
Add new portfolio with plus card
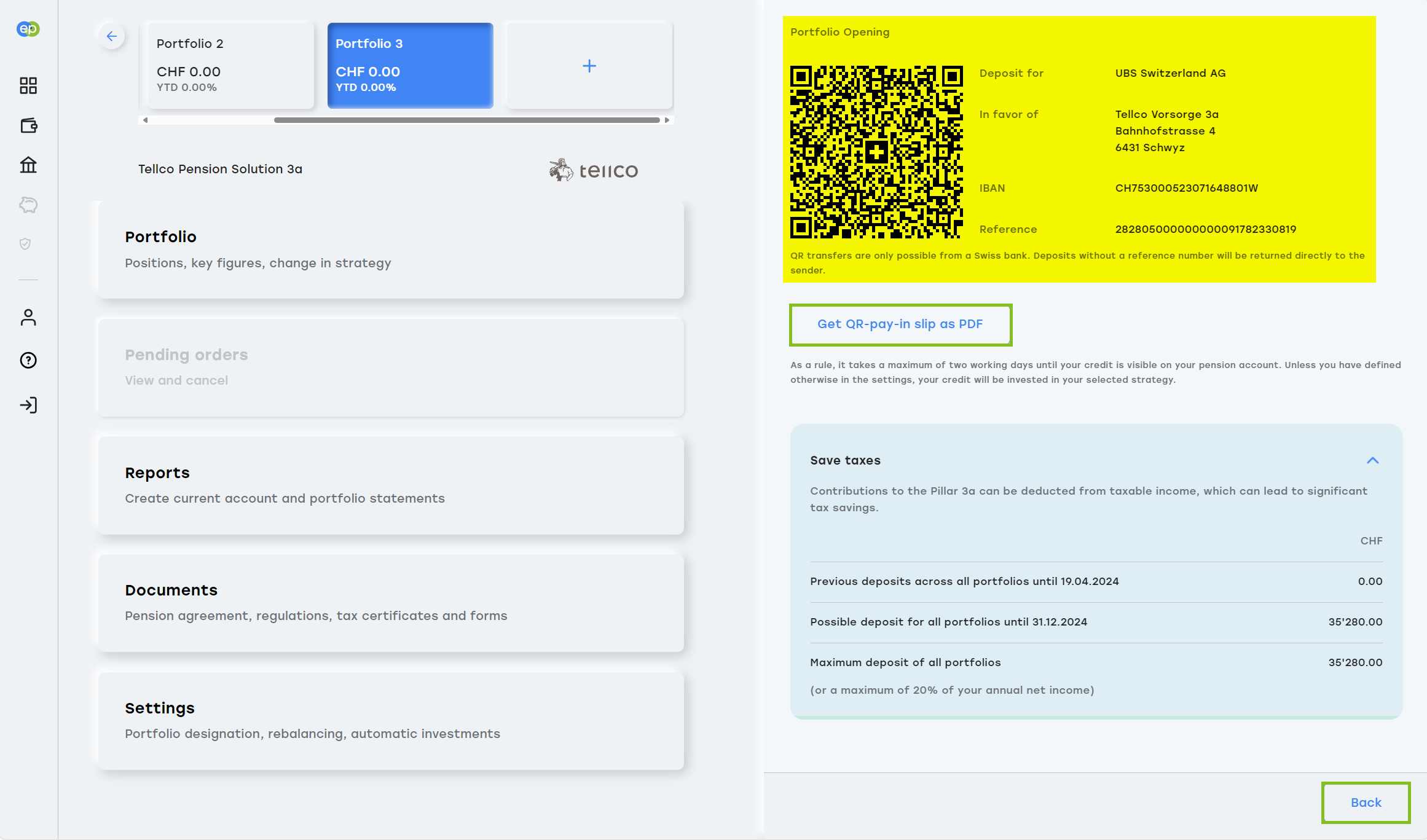pyautogui.click(x=589, y=66)
